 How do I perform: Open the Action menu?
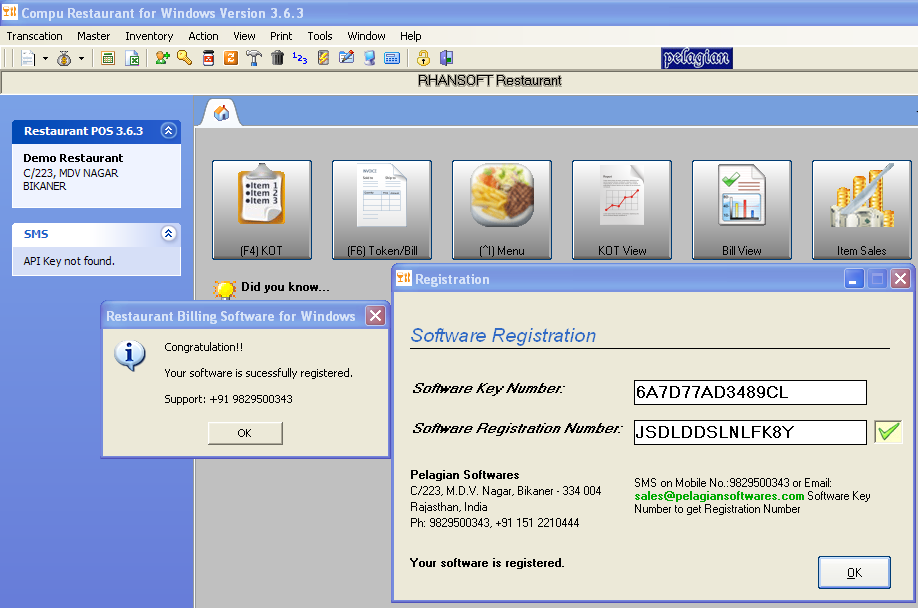click(x=203, y=36)
